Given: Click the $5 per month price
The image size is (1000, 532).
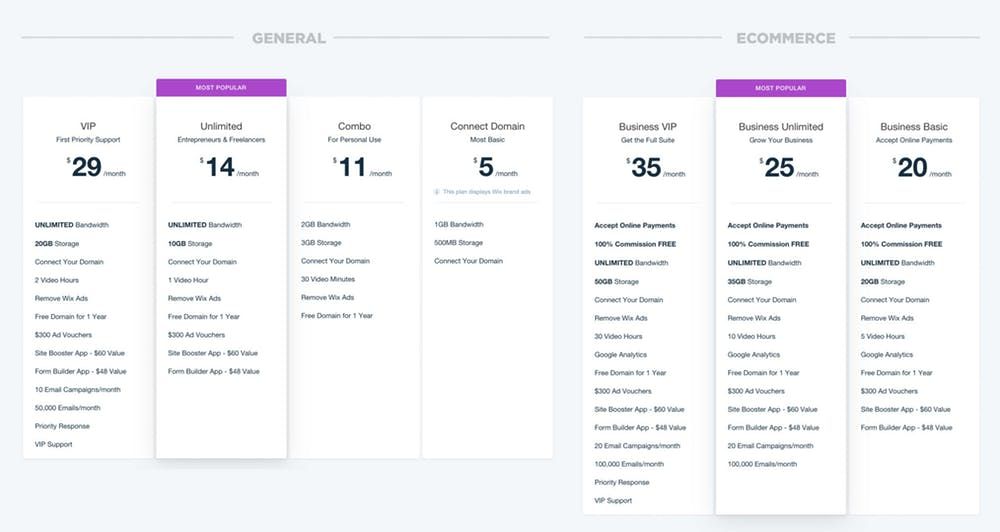Looking at the screenshot, I should (496, 167).
